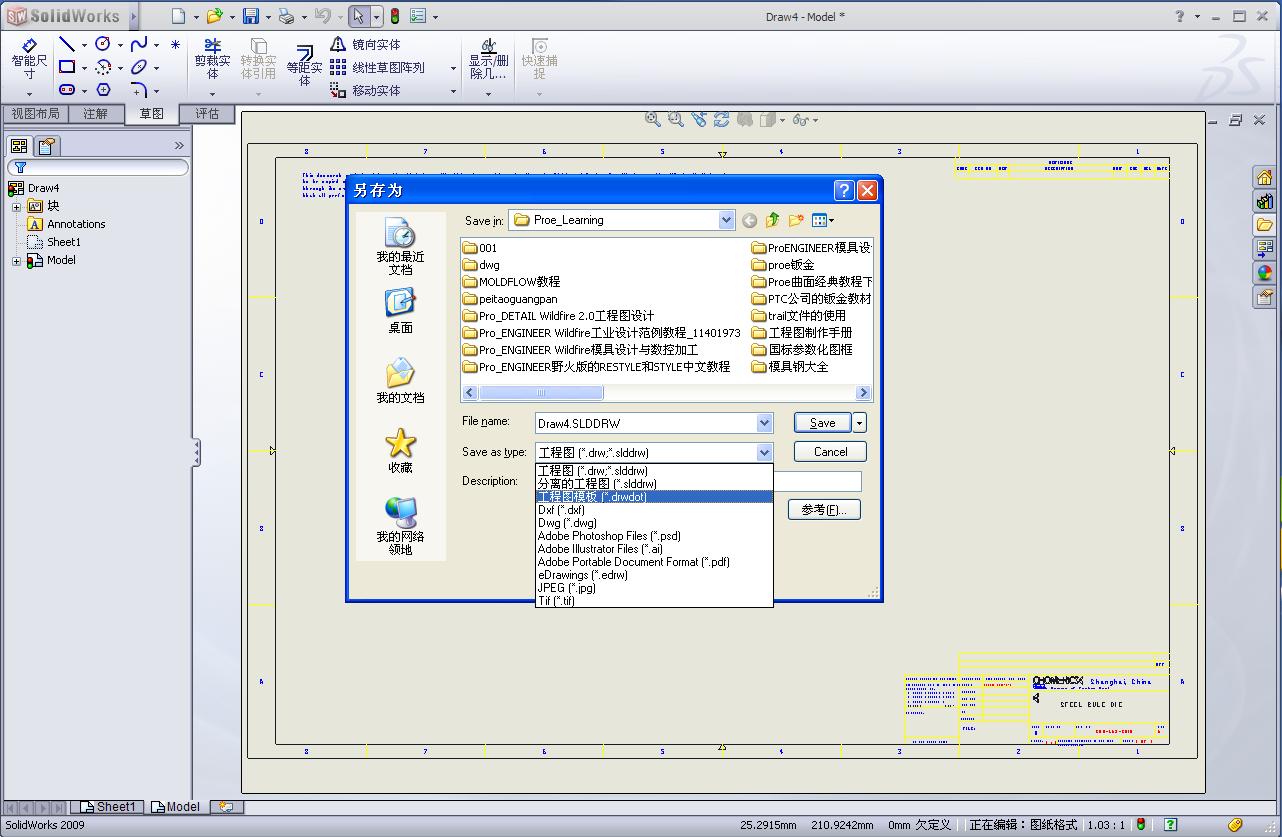Open dropdown next to Line tool
Viewport: 1282px width, 837px height.
pyautogui.click(x=84, y=44)
